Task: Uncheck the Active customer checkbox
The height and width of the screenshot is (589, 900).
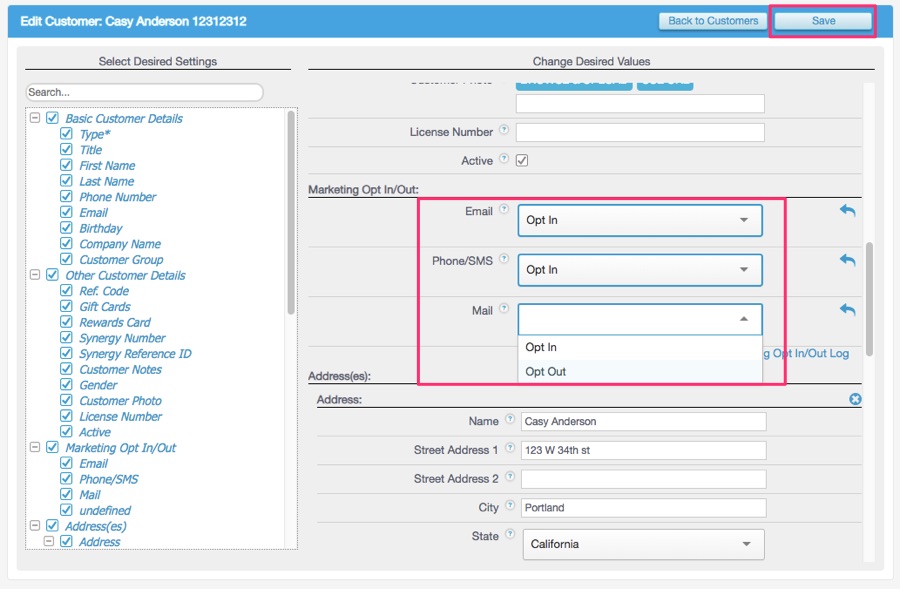Action: pyautogui.click(x=522, y=160)
